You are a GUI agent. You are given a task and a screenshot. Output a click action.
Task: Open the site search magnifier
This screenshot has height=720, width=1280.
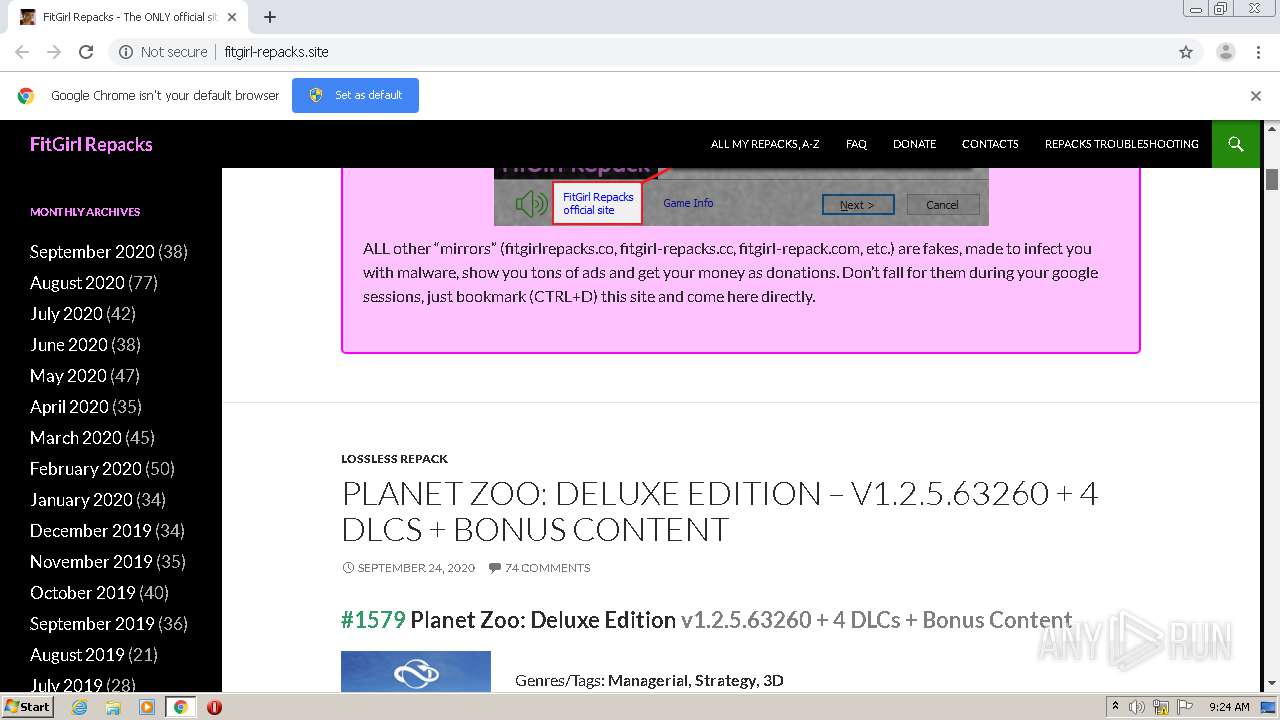1236,144
